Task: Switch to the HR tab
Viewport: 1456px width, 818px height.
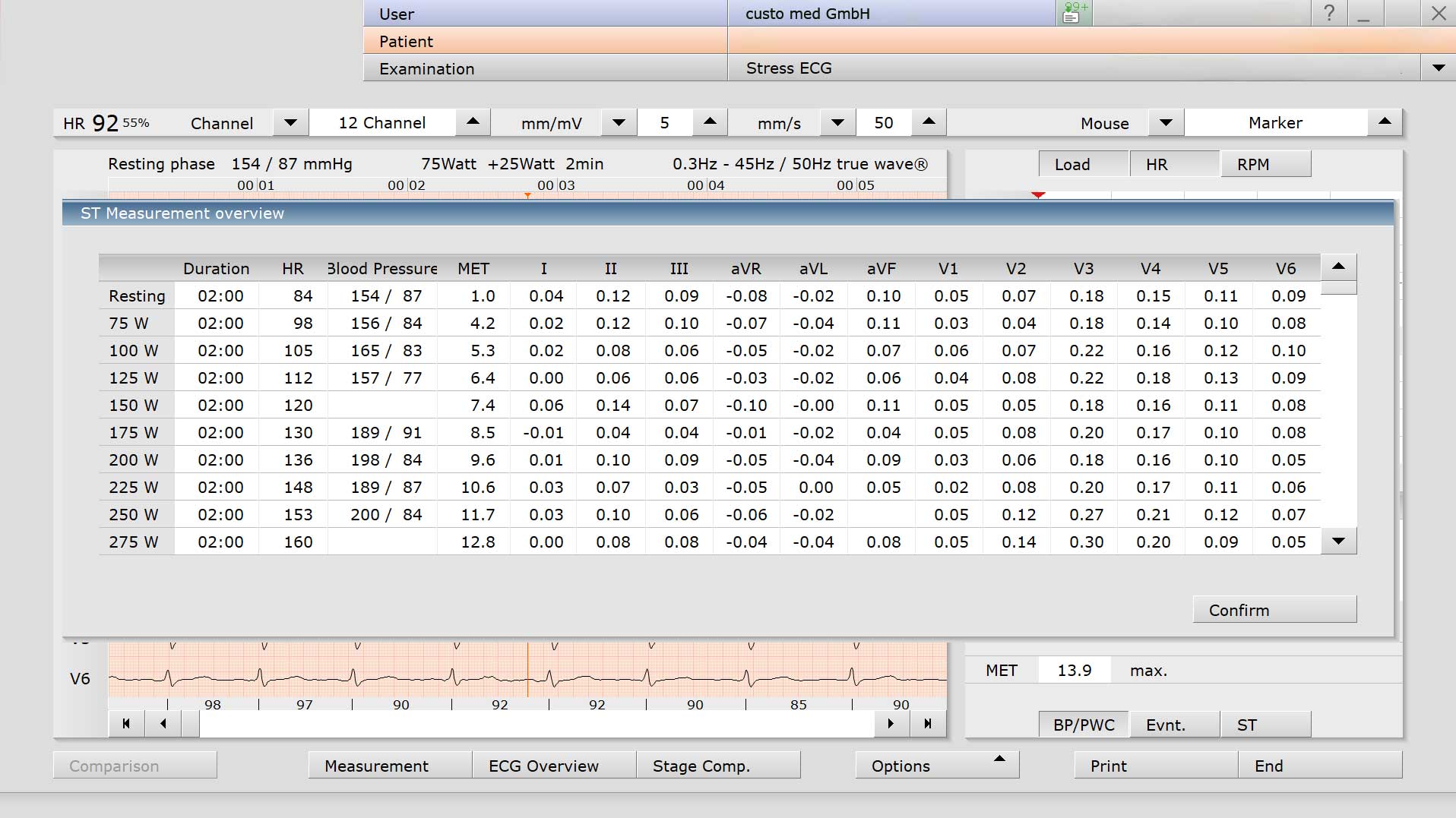Action: [x=1175, y=164]
